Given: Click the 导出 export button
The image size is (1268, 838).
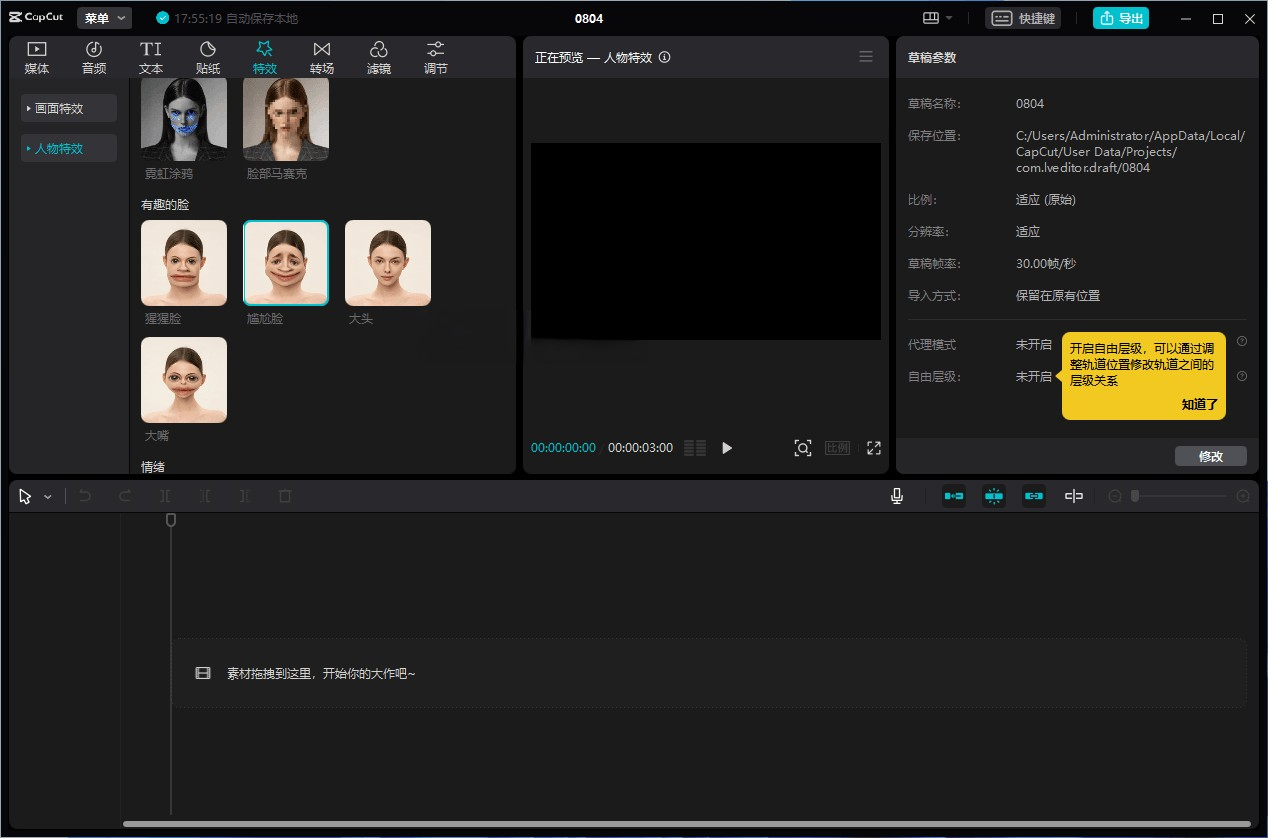Looking at the screenshot, I should (1120, 18).
